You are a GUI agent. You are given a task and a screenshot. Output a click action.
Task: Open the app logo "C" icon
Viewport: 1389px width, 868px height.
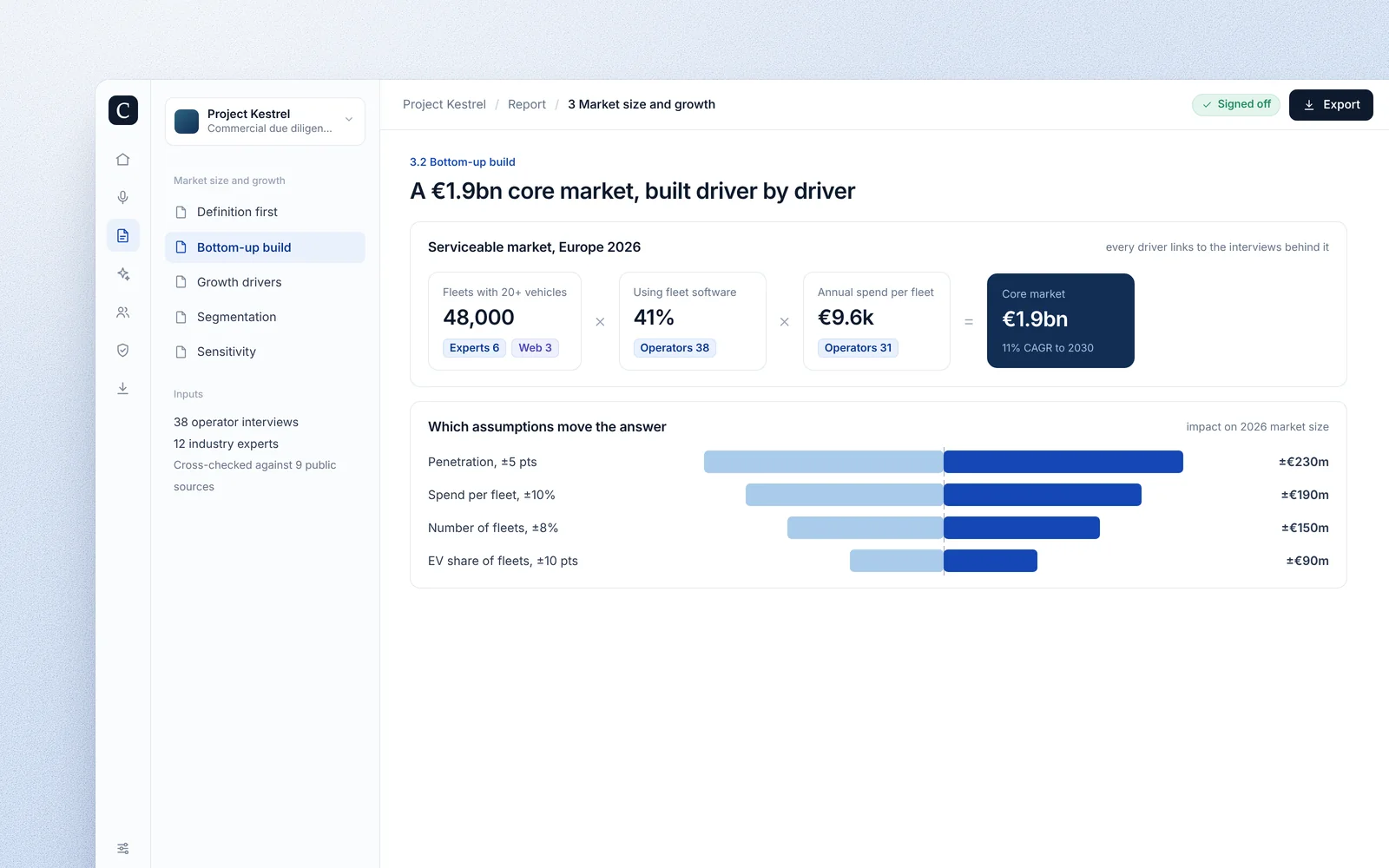pos(123,110)
